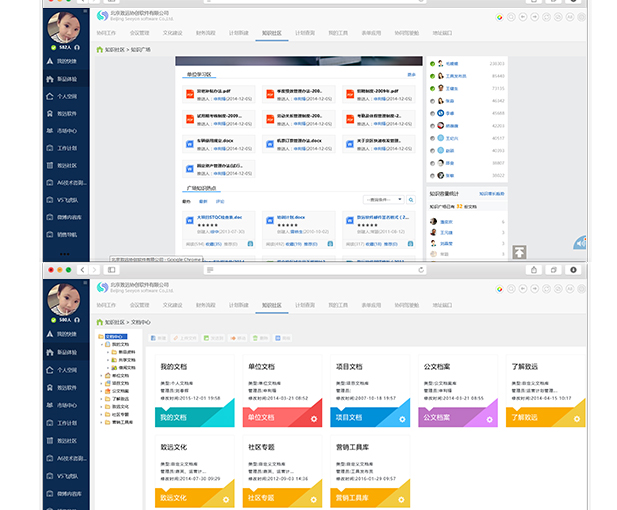Open 工作计划 in the upper sidebar
This screenshot has height=510, width=617.
point(66,147)
